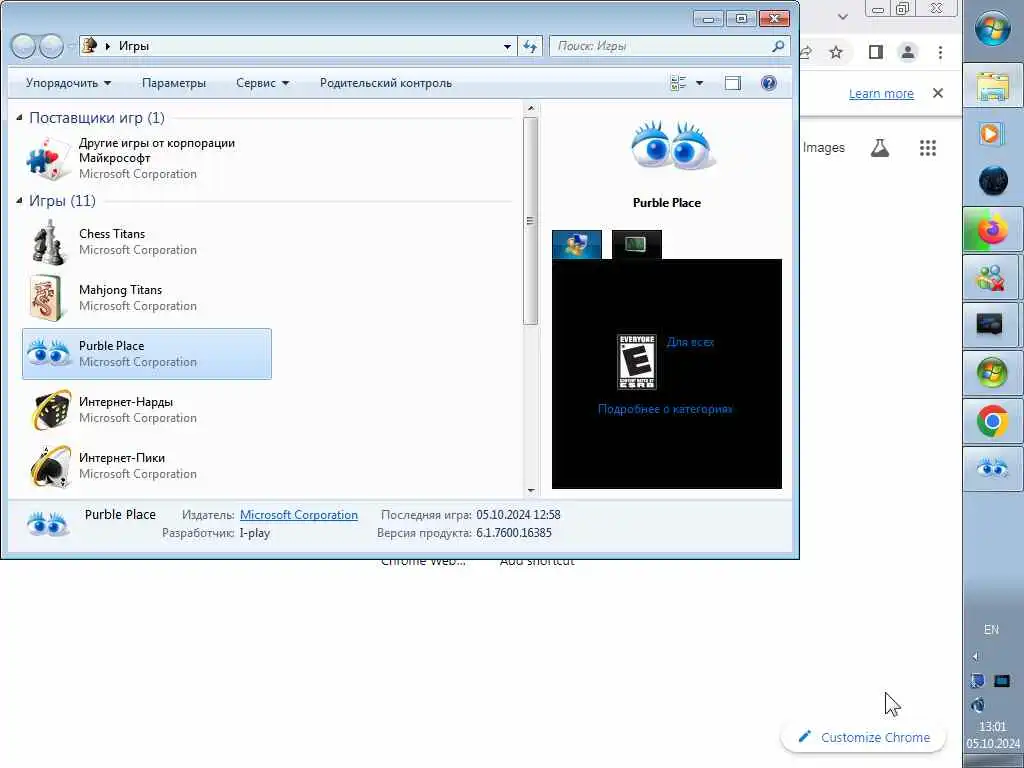This screenshot has height=768, width=1024.
Task: Click the Purble Place eyes icon in list
Action: (48, 353)
